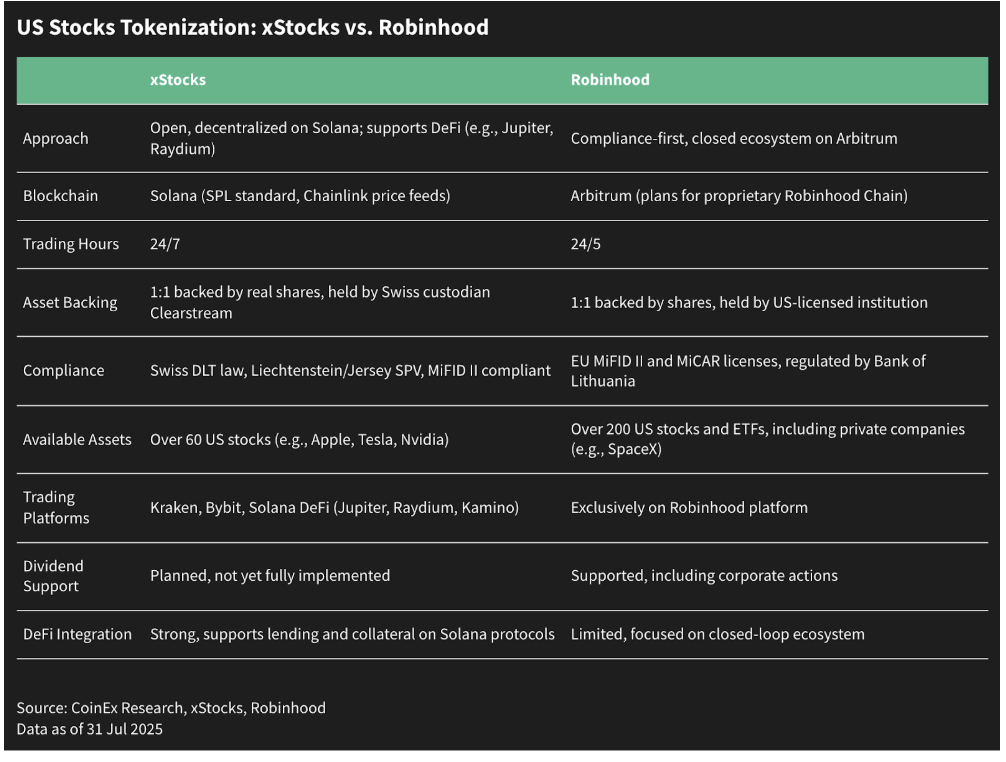1006x762 pixels.
Task: Click the 'Supported, including corporate actions' cell
Action: [704, 576]
